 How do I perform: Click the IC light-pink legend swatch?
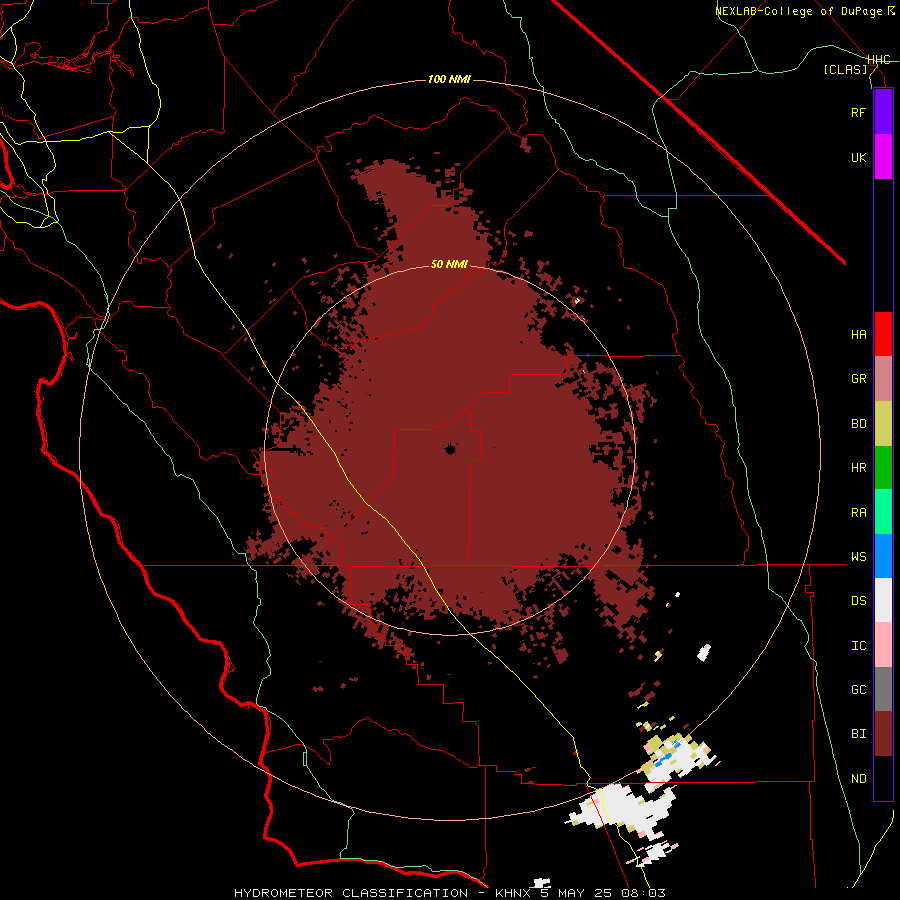pyautogui.click(x=883, y=645)
